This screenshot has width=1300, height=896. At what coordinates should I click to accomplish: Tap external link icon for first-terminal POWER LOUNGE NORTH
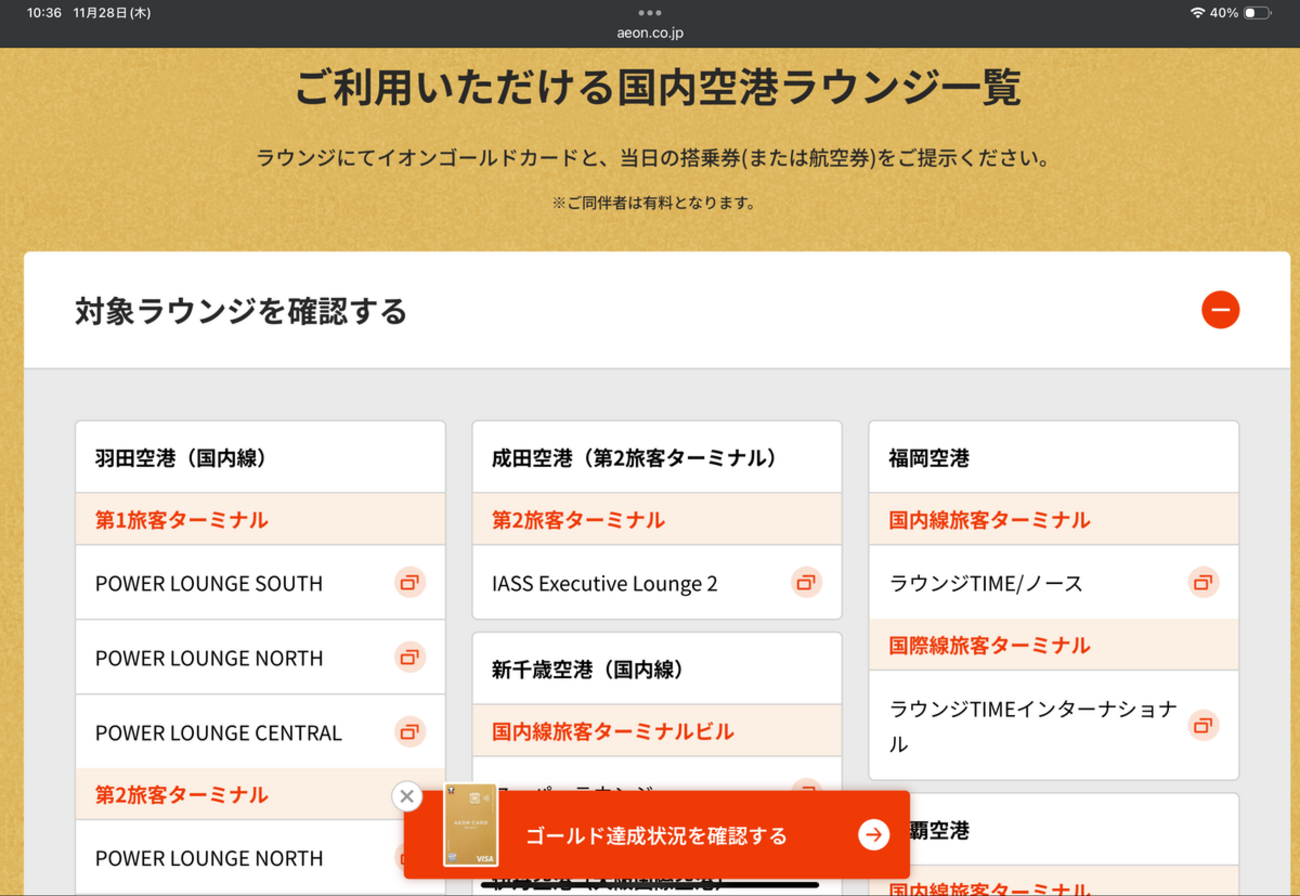(409, 657)
